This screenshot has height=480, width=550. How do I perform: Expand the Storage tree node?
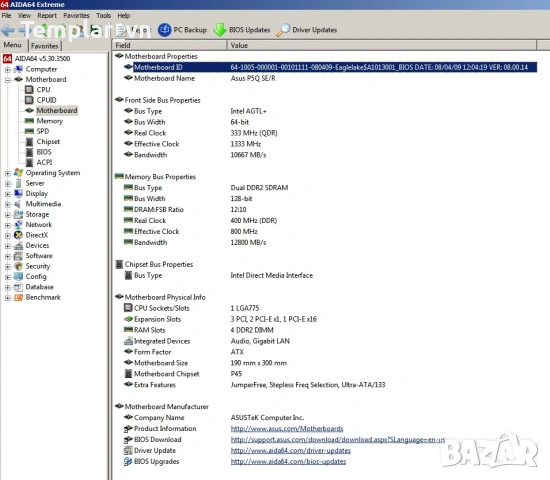click(x=8, y=214)
